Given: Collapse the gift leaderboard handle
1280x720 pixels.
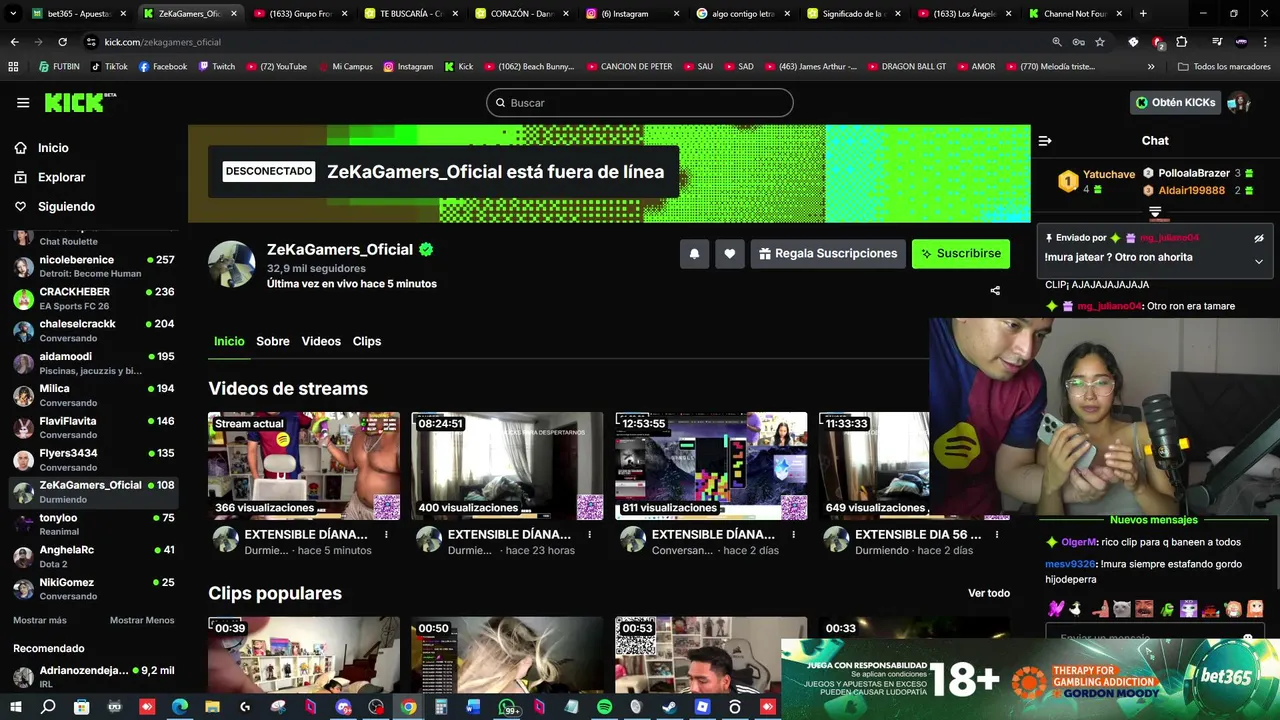Looking at the screenshot, I should pos(1155,212).
